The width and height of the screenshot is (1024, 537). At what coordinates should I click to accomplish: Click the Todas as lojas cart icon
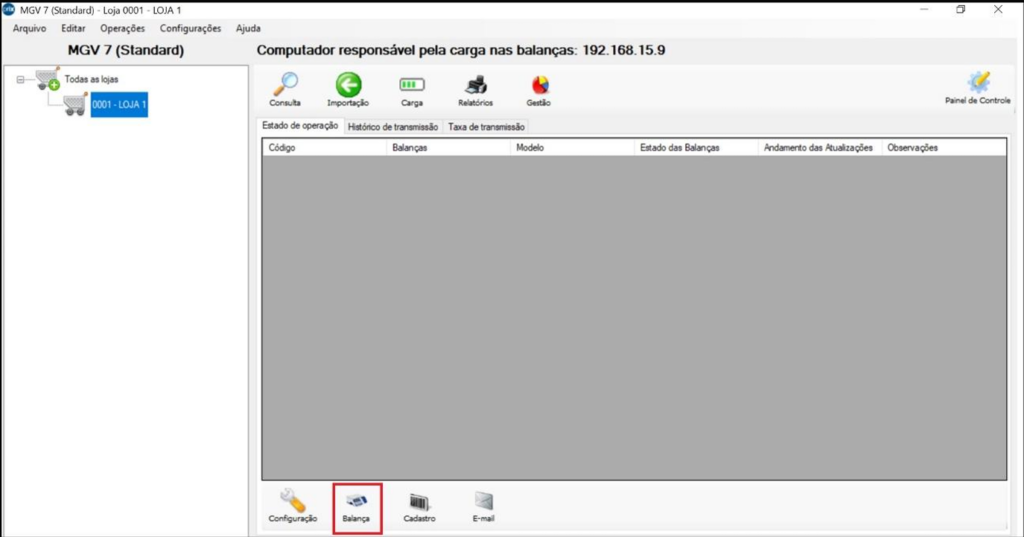pos(48,78)
